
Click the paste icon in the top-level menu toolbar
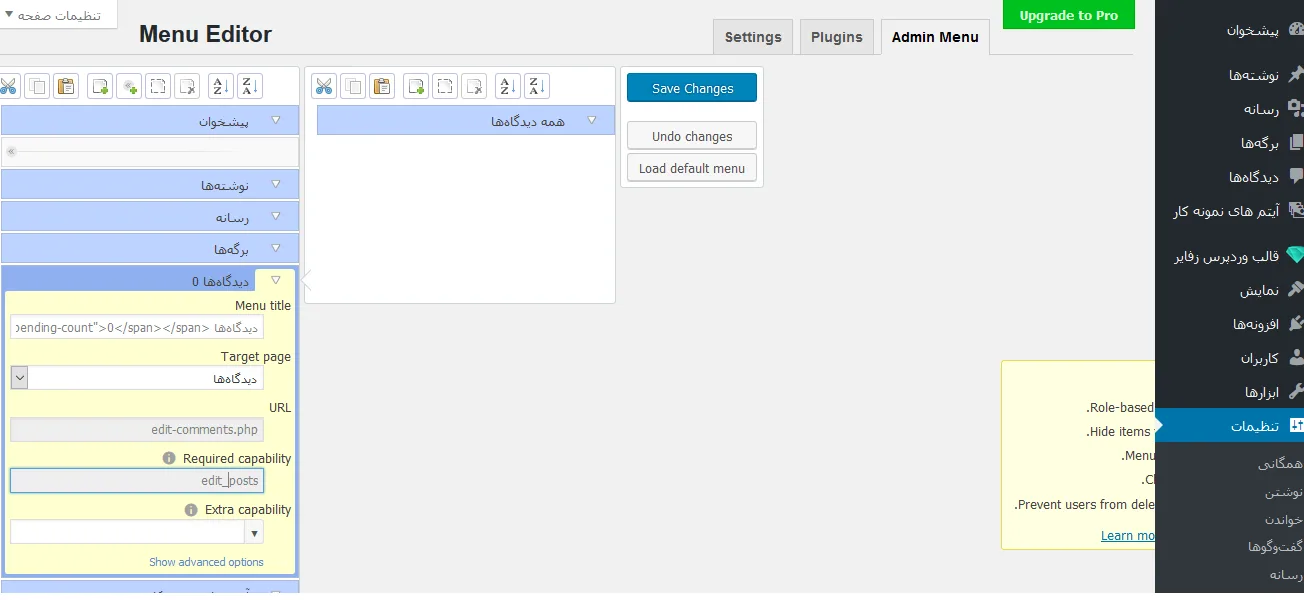coord(66,86)
